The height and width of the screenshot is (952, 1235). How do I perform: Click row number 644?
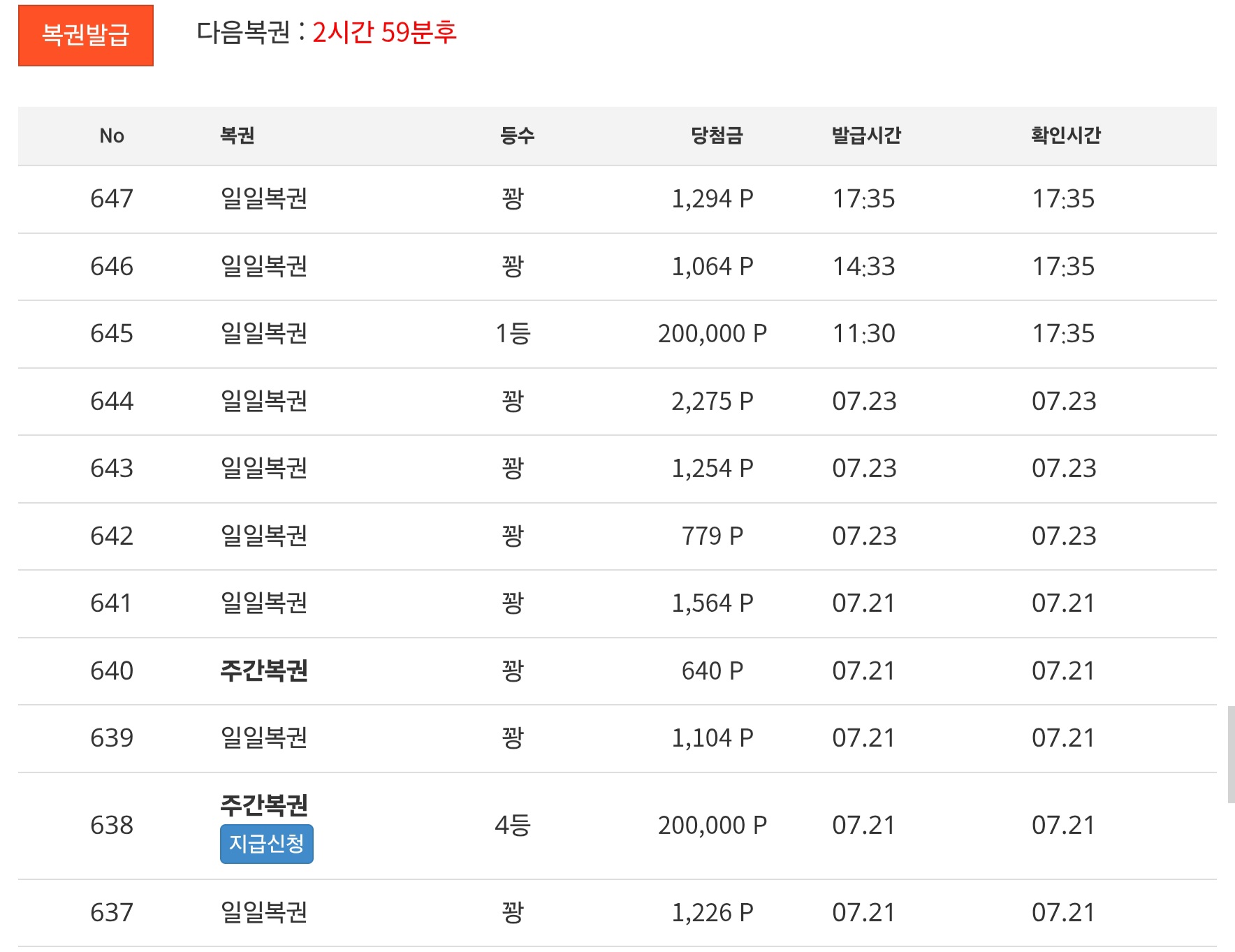click(112, 402)
